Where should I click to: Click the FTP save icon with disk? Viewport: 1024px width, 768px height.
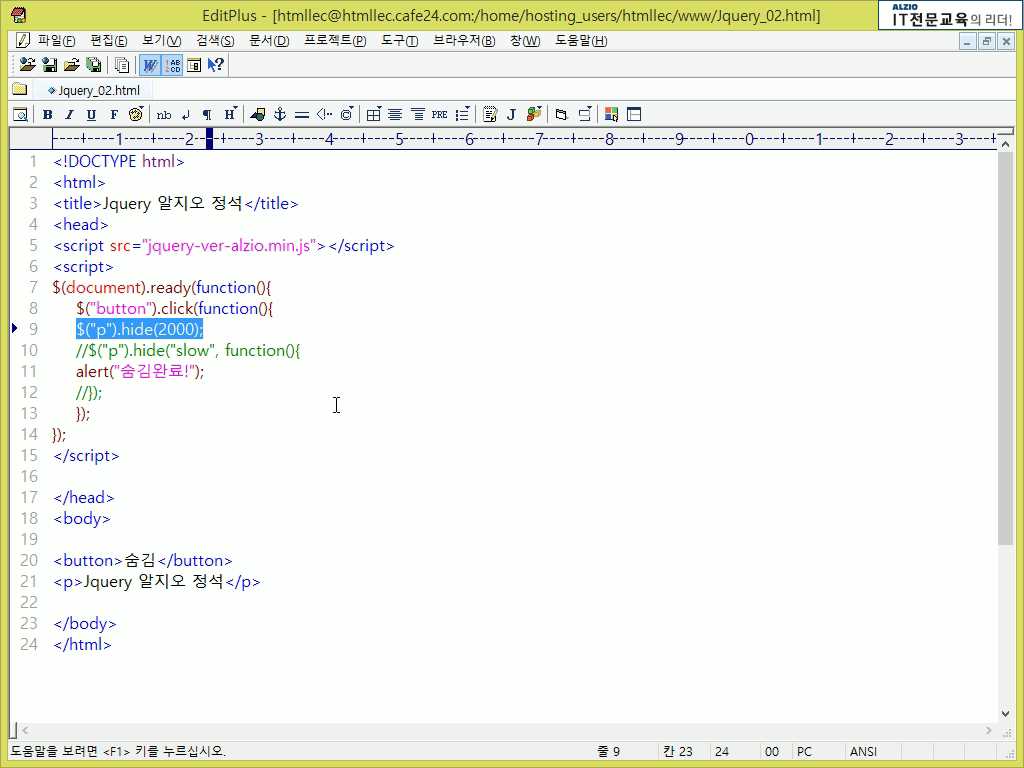tap(50, 65)
